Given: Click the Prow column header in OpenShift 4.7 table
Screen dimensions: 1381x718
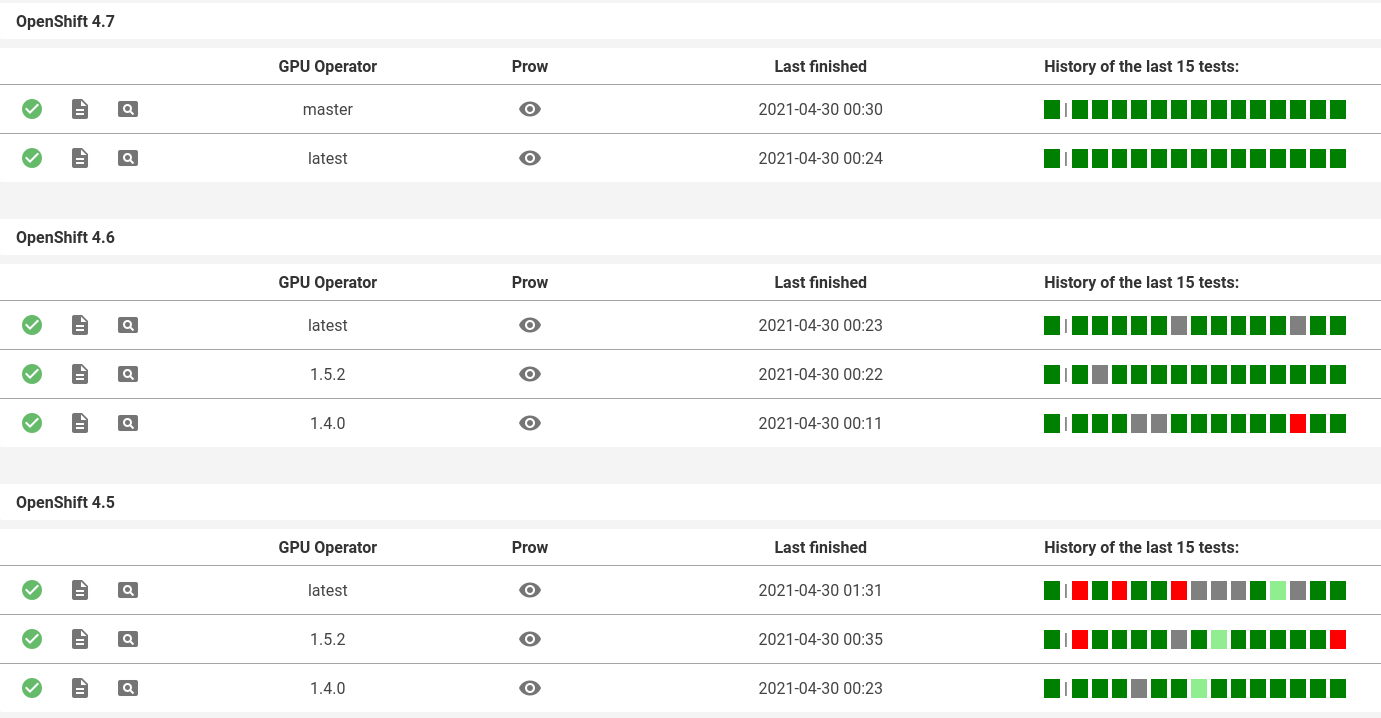Looking at the screenshot, I should [530, 66].
